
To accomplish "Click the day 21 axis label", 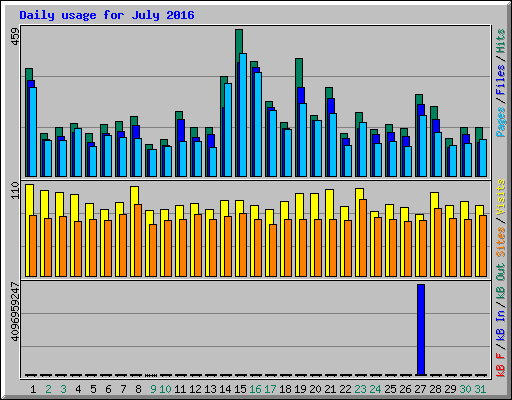I will pos(330,389).
